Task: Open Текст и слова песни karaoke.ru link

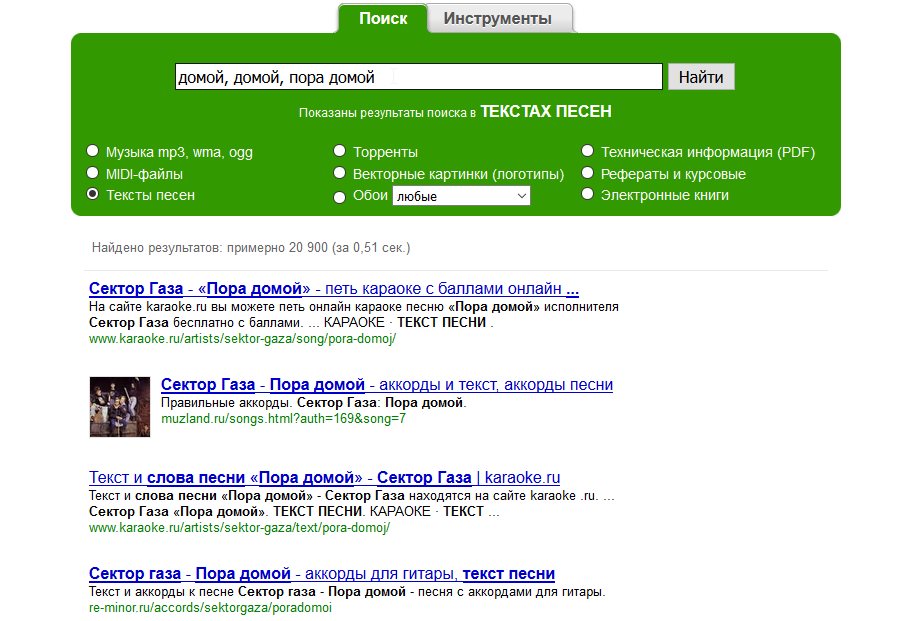Action: point(324,478)
